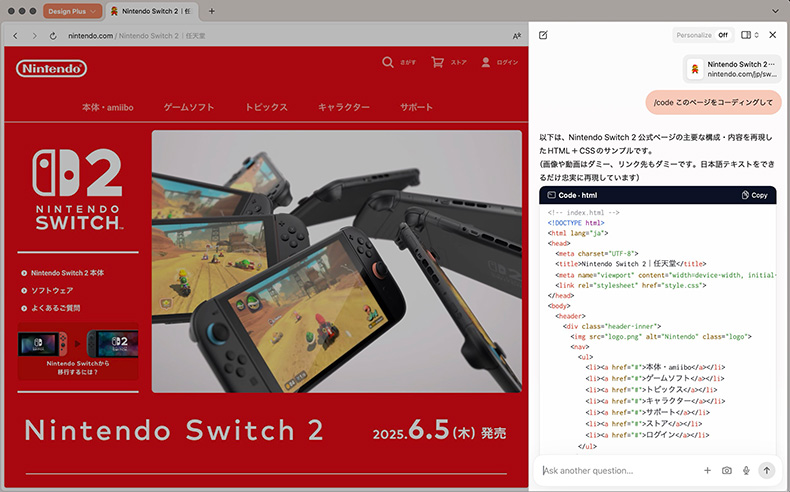The image size is (790, 492).
Task: Click the Nintendo Switch 2 logo in sidebar
Action: click(78, 189)
